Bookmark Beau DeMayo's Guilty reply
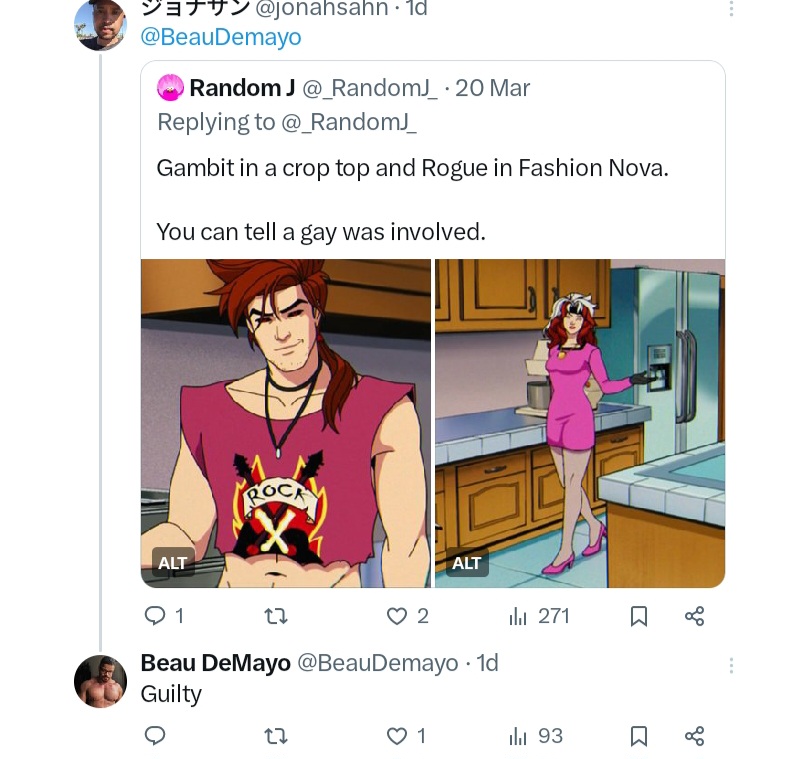800x759 pixels. pyautogui.click(x=639, y=736)
